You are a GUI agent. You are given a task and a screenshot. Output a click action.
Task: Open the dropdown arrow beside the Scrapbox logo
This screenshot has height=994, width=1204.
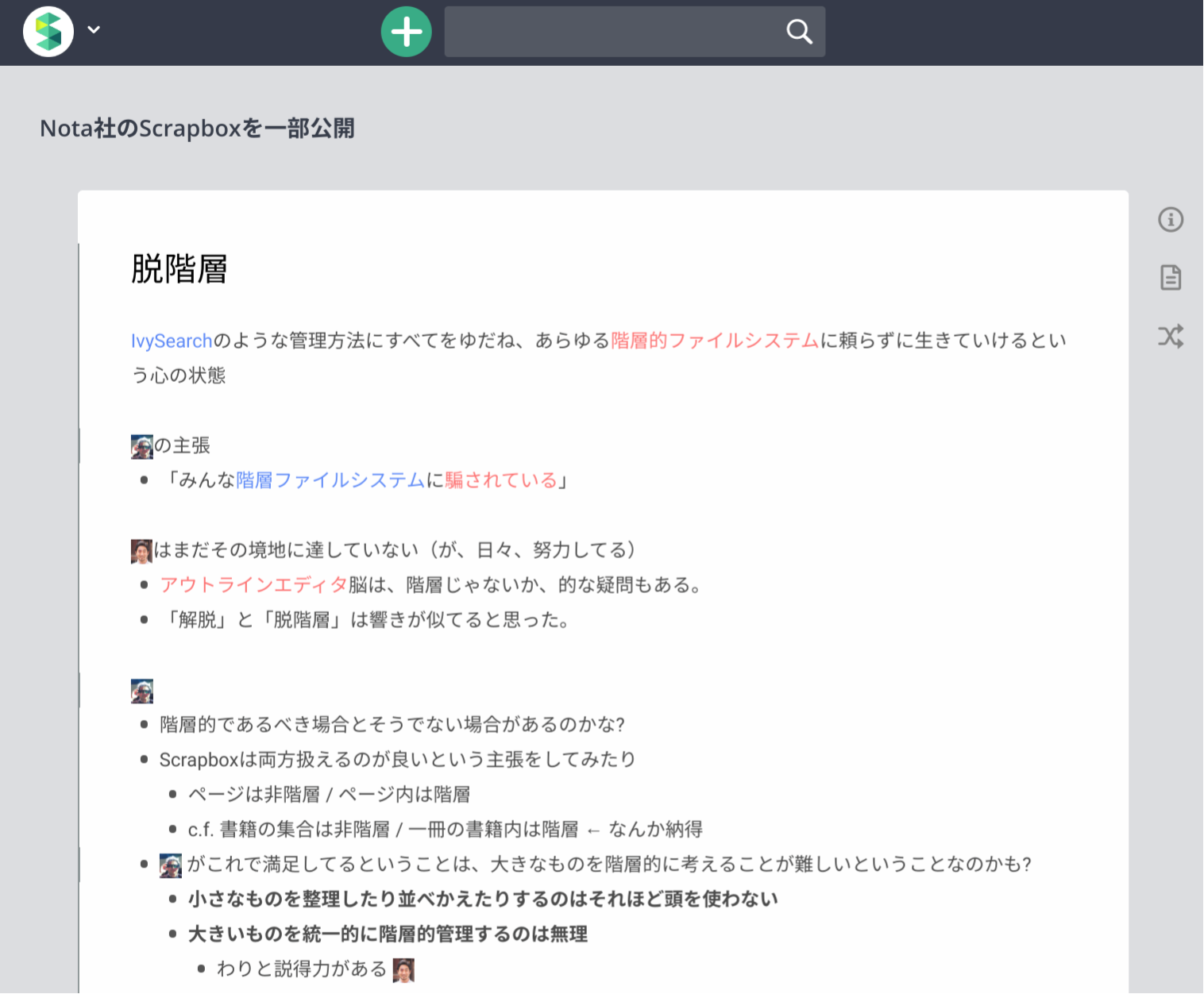point(94,30)
